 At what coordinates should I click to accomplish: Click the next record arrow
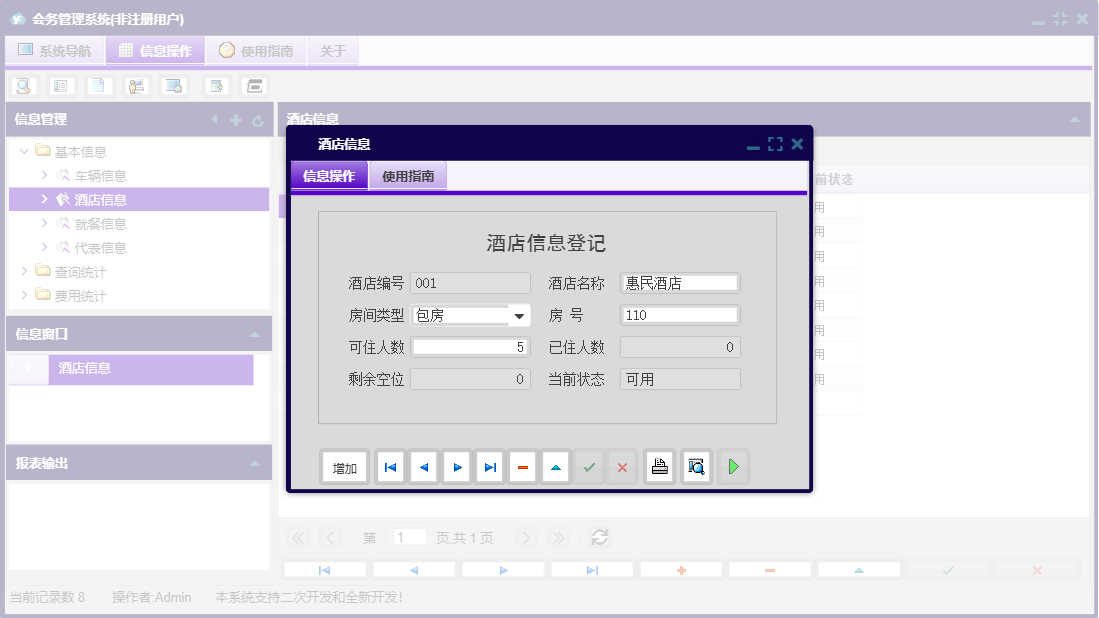(456, 466)
